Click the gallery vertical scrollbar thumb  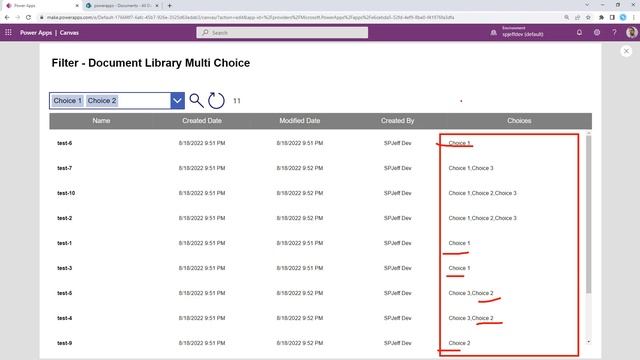pyautogui.click(x=589, y=214)
